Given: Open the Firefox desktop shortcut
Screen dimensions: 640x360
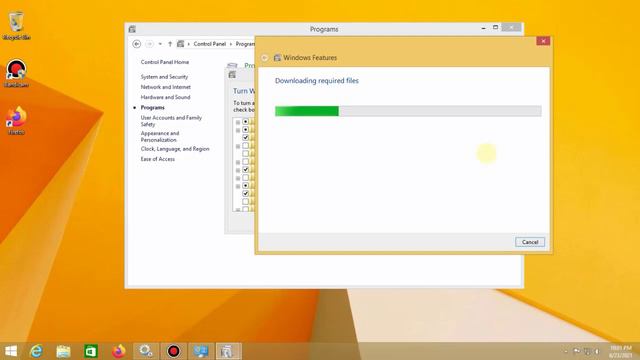Looking at the screenshot, I should coord(16,121).
